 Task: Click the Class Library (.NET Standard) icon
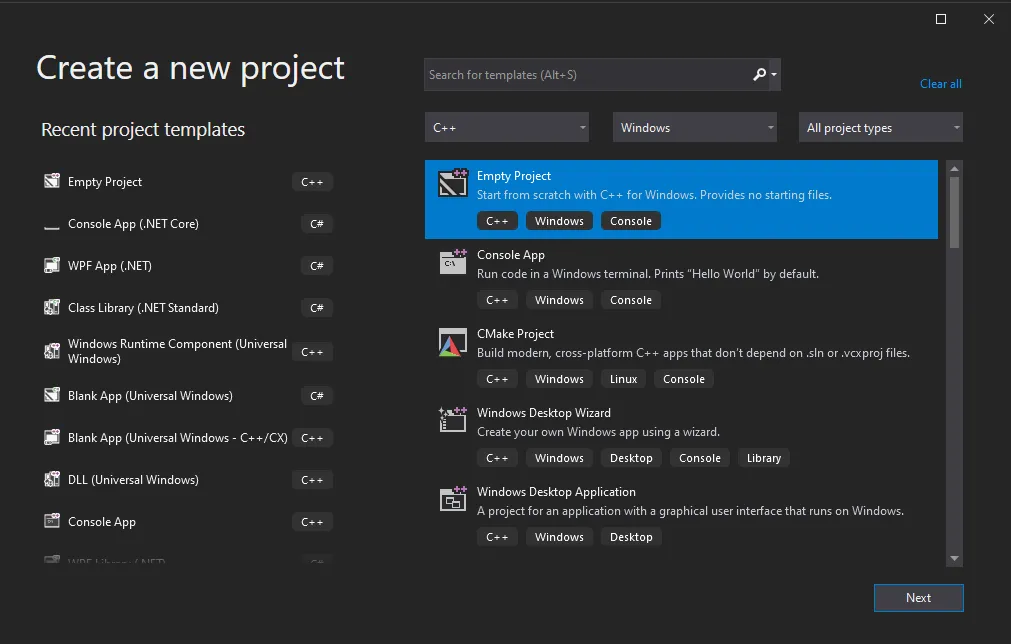52,308
